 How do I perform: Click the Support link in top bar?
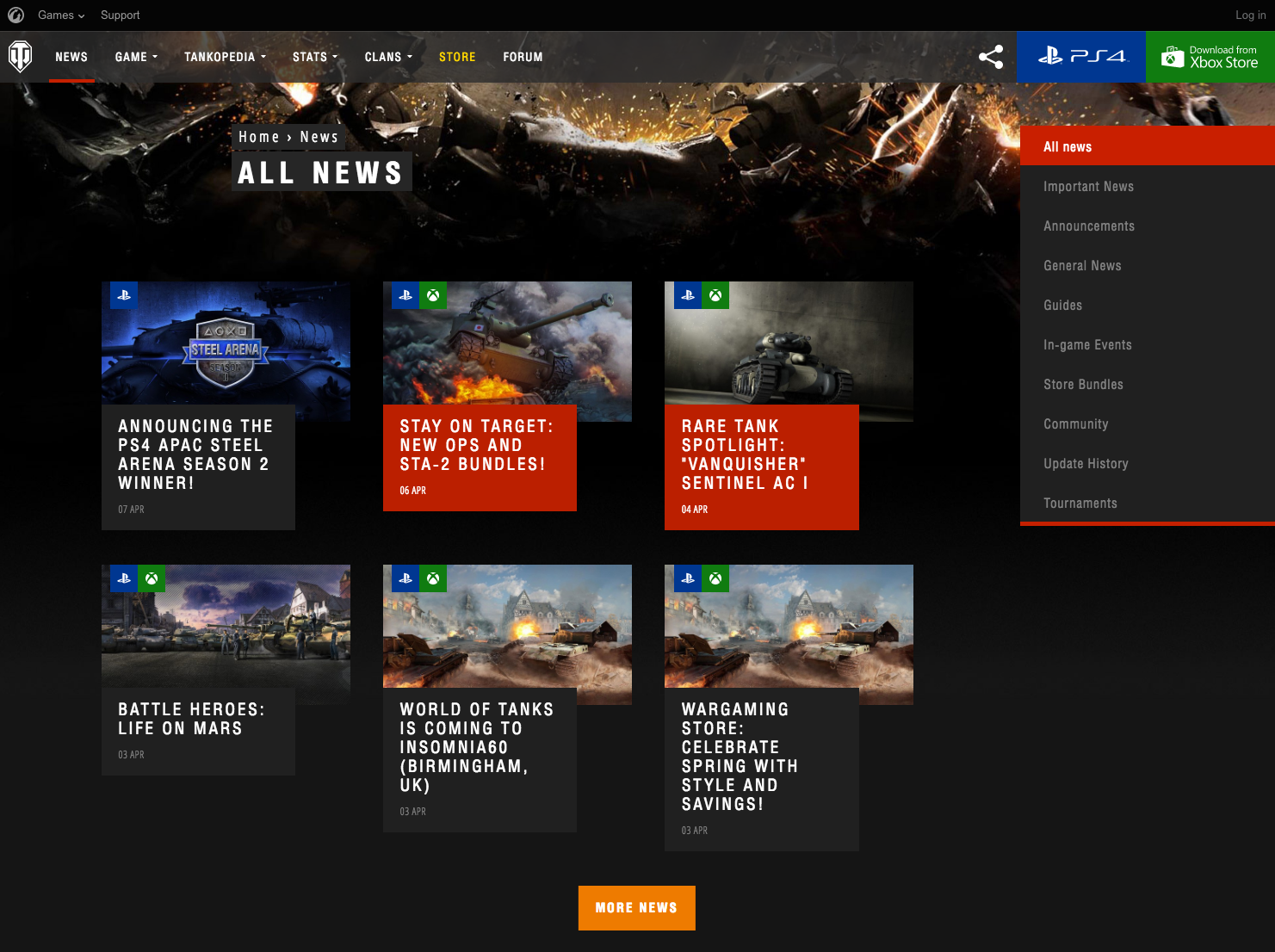(120, 15)
